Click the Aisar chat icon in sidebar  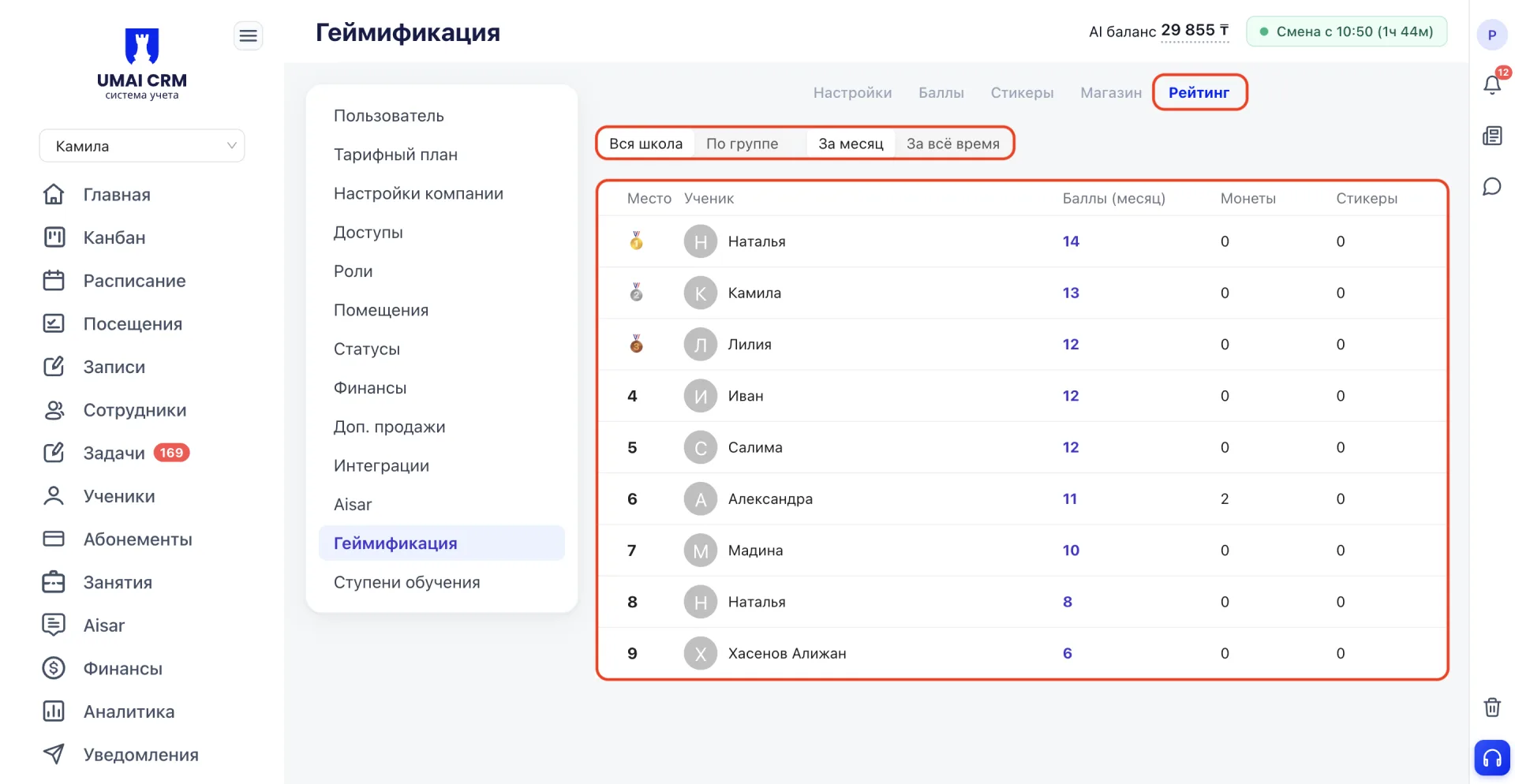tap(54, 625)
